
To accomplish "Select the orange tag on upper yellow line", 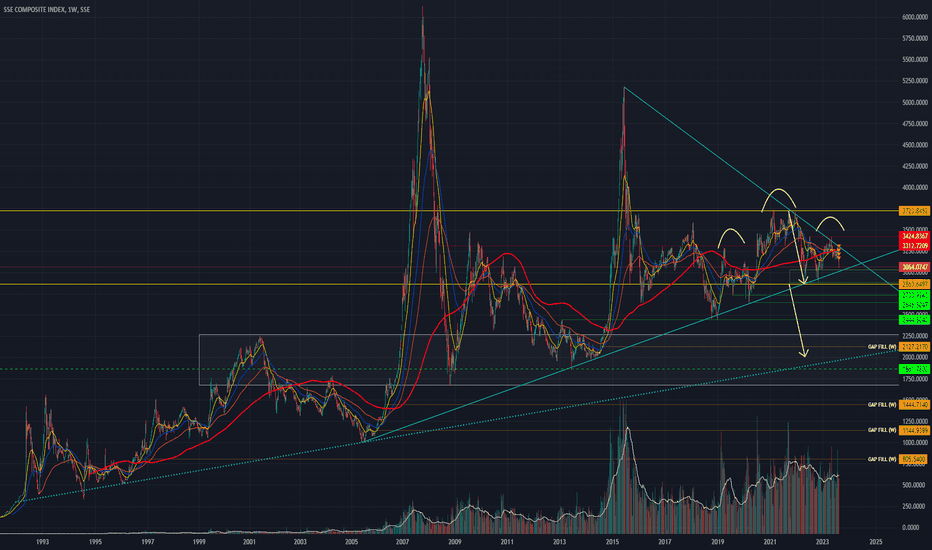I will coord(915,211).
